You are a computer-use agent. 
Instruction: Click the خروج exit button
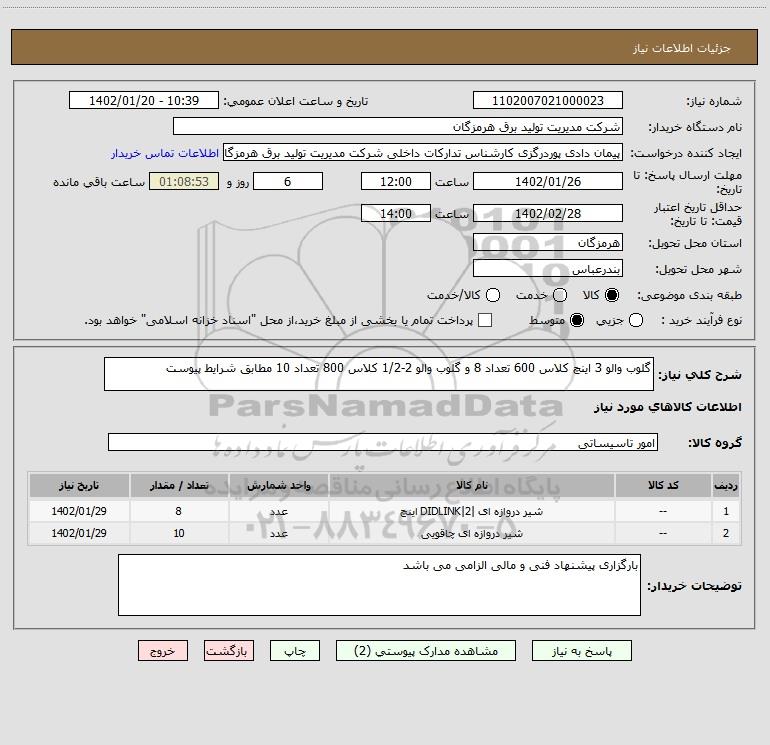(163, 651)
